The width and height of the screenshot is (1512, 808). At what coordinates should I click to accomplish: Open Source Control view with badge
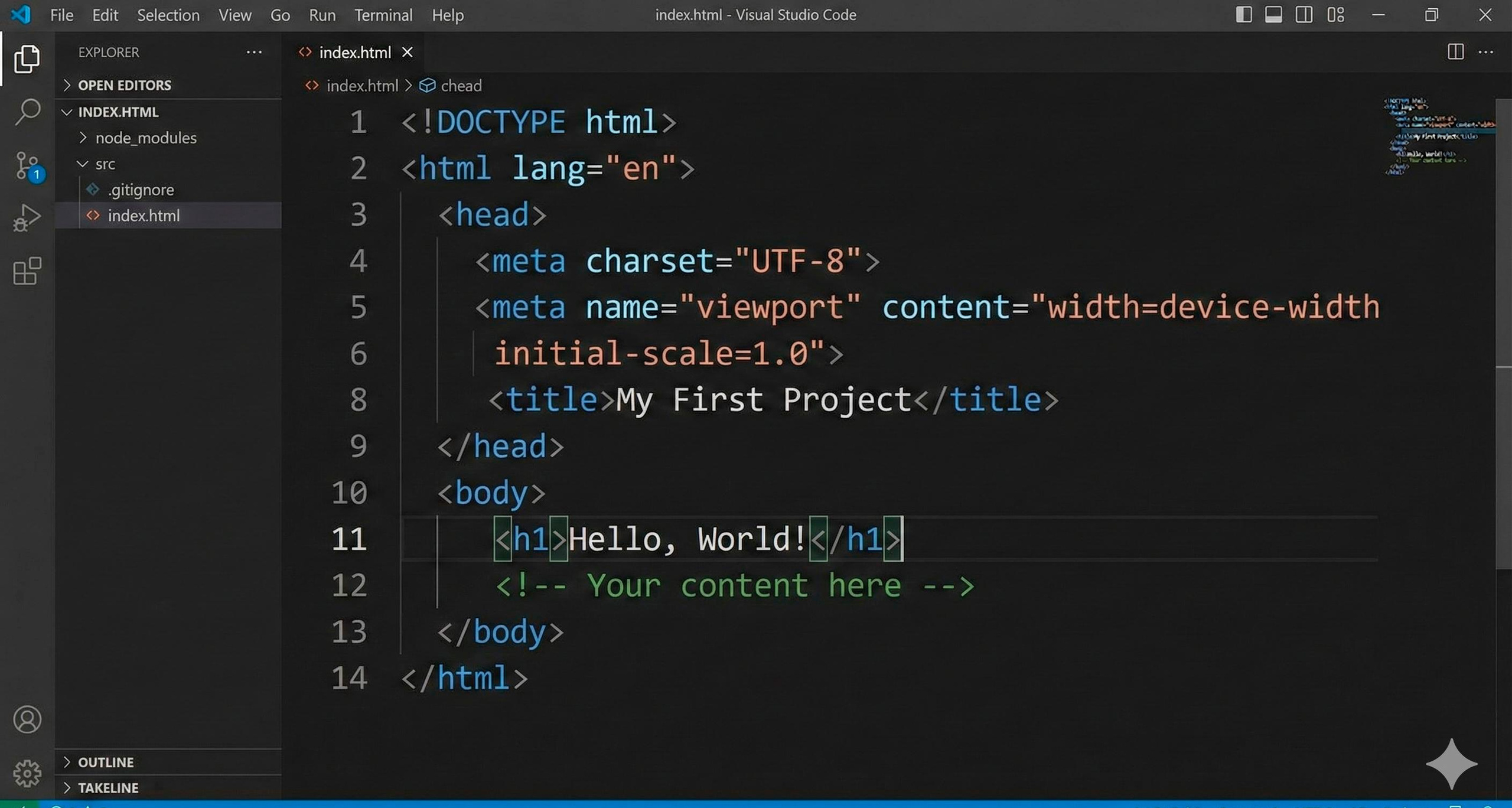coord(28,166)
